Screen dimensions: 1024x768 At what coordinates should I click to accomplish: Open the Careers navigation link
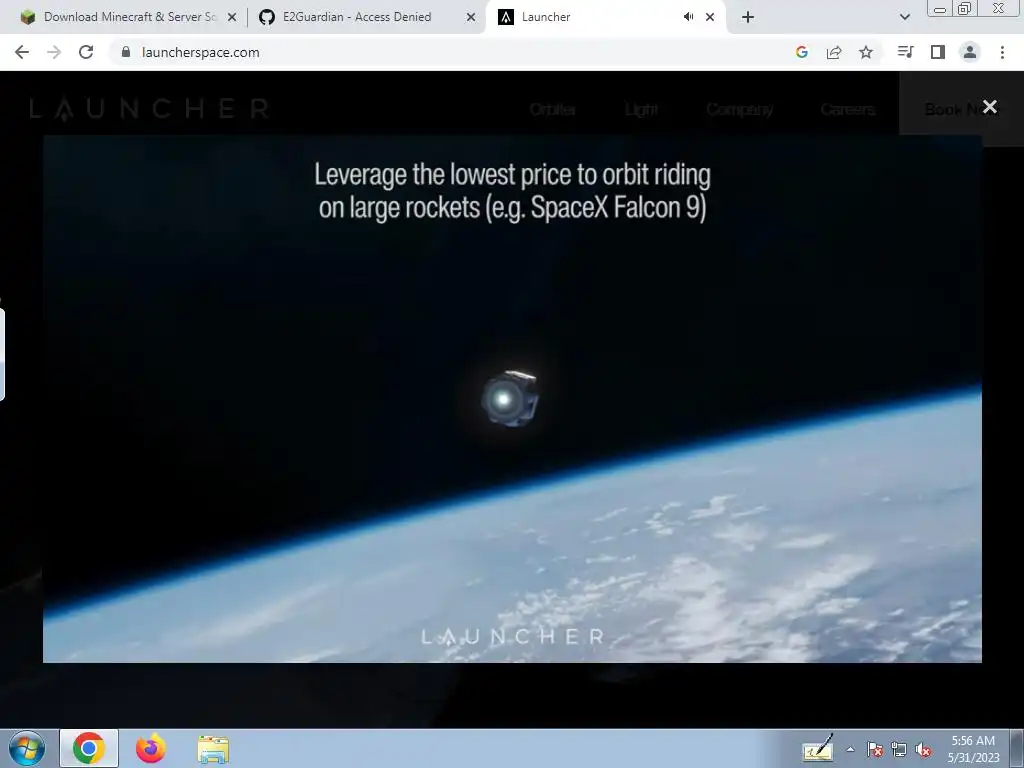point(848,109)
